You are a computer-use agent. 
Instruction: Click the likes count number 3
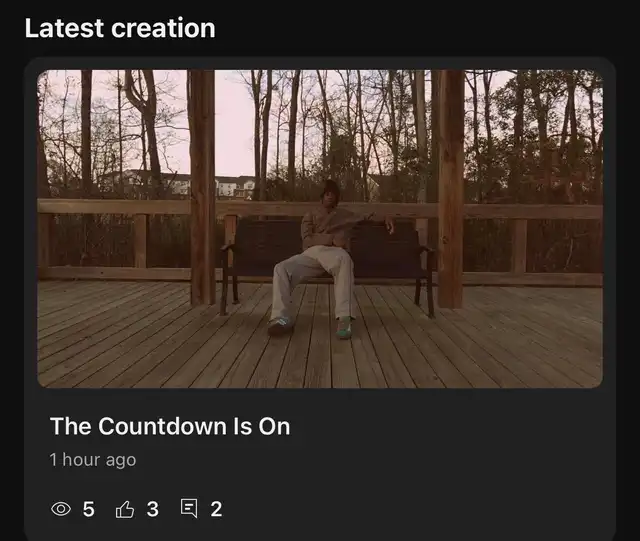[153, 509]
